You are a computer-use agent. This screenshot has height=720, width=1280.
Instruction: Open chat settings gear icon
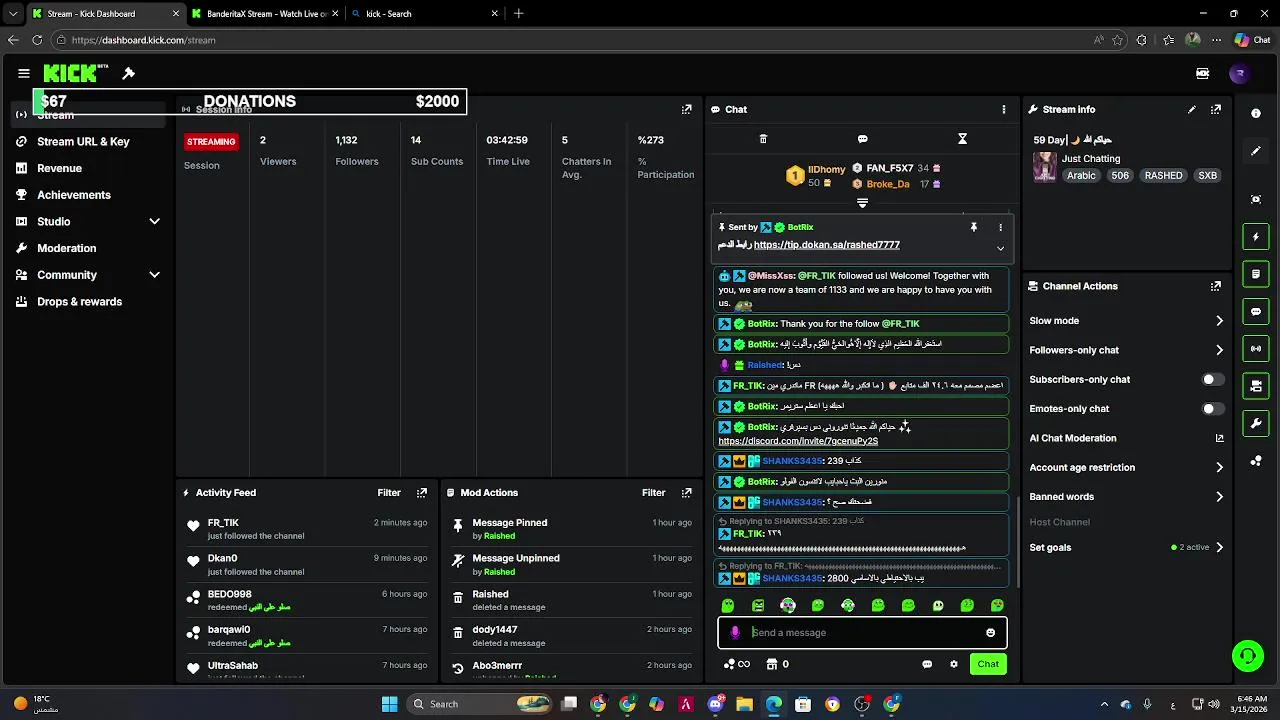(x=954, y=664)
